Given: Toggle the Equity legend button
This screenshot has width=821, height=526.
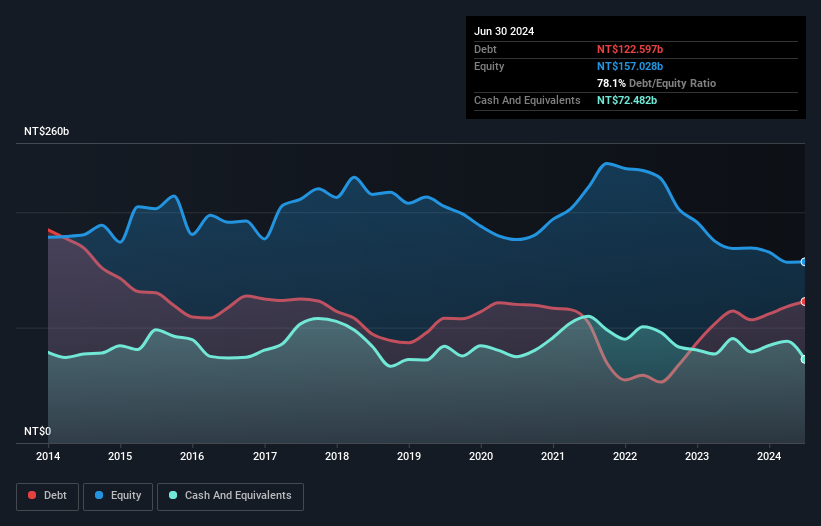Looking at the screenshot, I should [118, 496].
